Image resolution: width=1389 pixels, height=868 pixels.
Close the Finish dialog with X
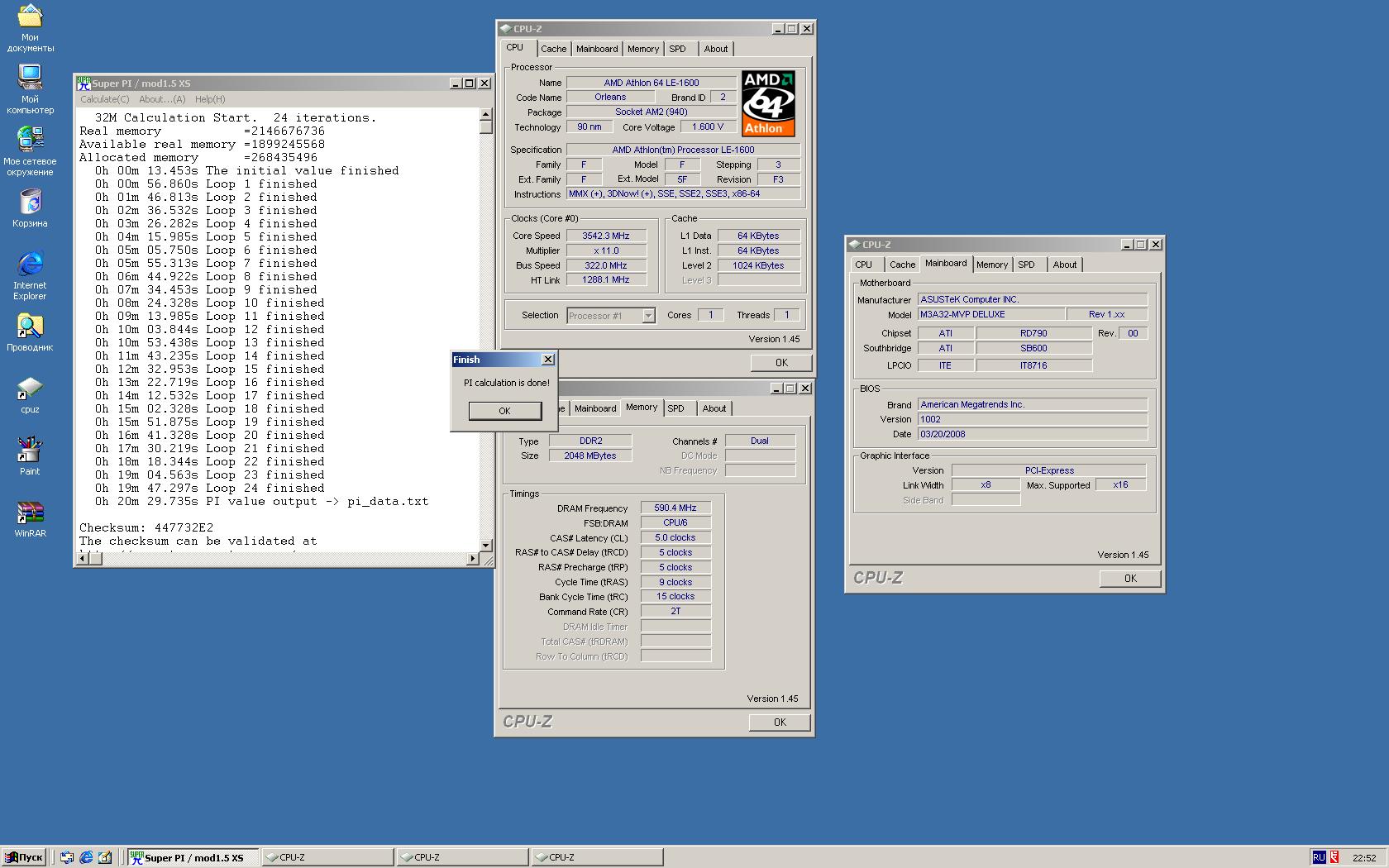click(x=547, y=360)
